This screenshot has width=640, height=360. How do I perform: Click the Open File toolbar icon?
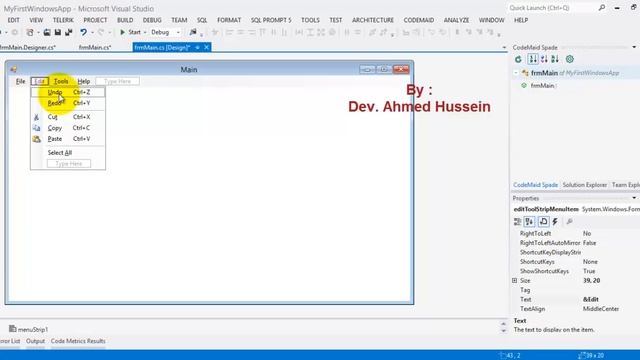pos(47,32)
